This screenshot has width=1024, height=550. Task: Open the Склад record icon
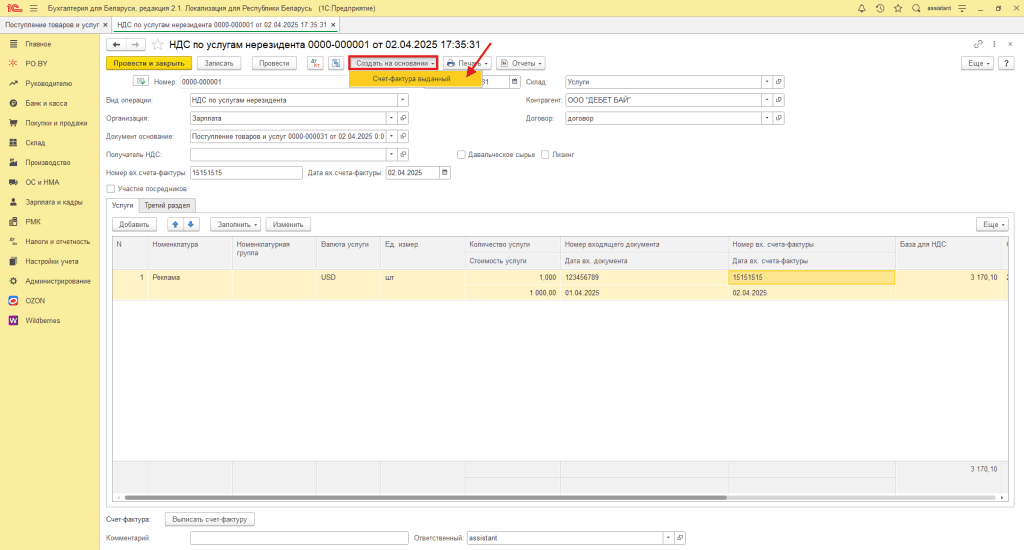(x=778, y=82)
